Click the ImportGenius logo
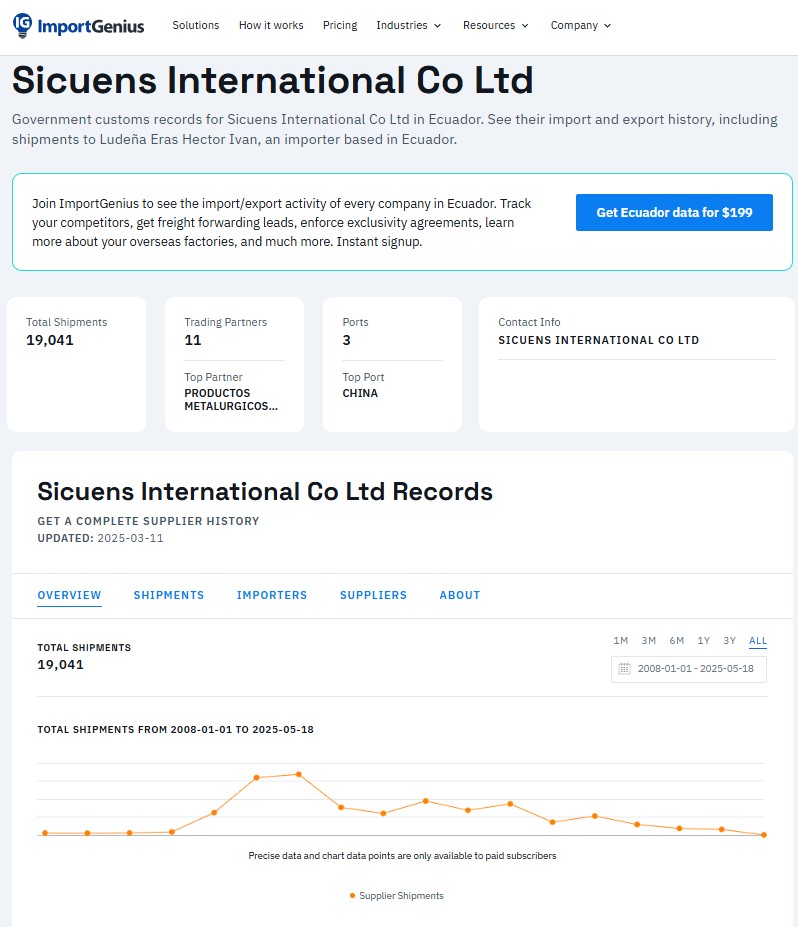798x927 pixels. click(79, 25)
